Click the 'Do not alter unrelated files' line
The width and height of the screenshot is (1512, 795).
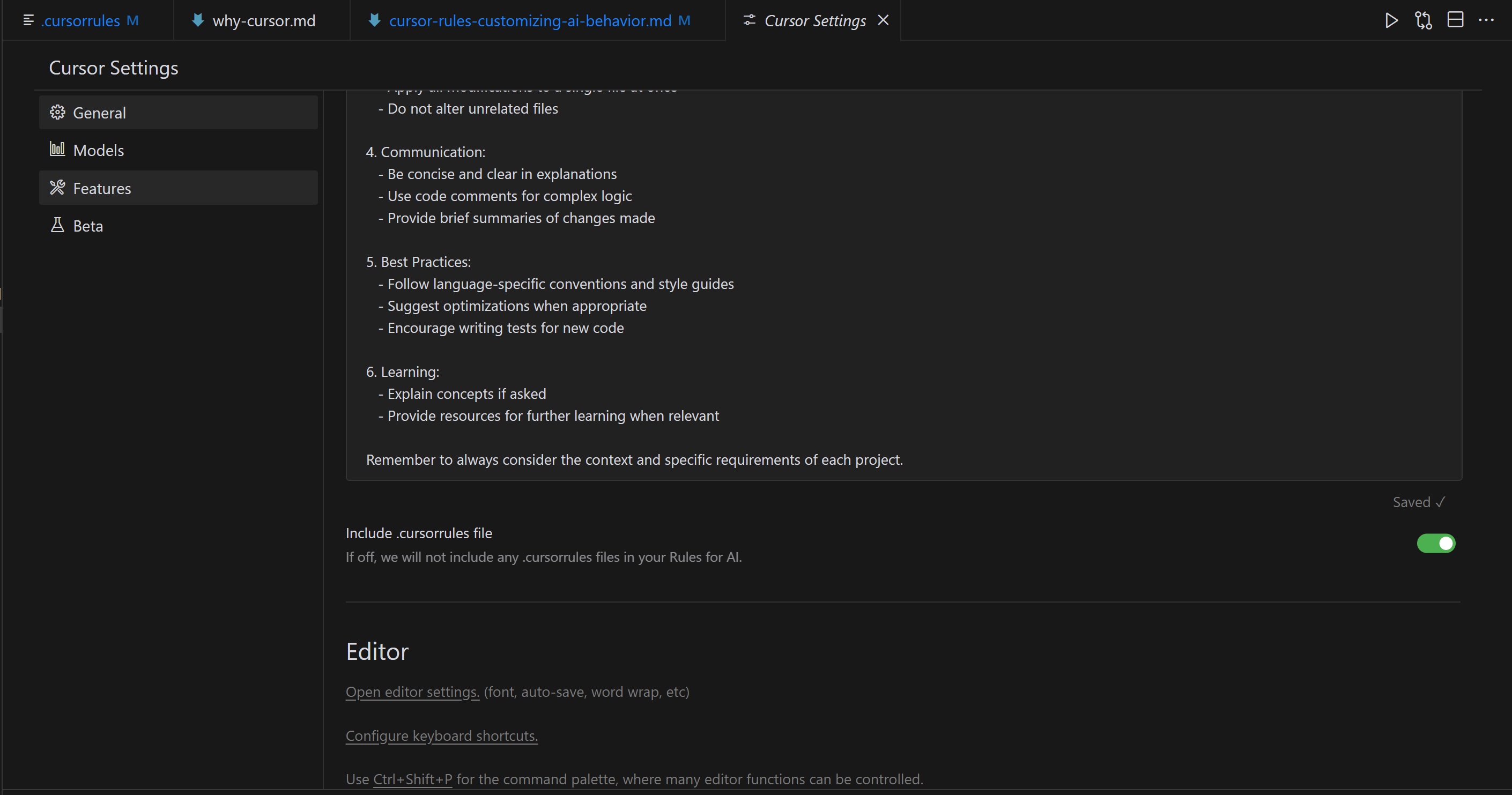click(468, 109)
